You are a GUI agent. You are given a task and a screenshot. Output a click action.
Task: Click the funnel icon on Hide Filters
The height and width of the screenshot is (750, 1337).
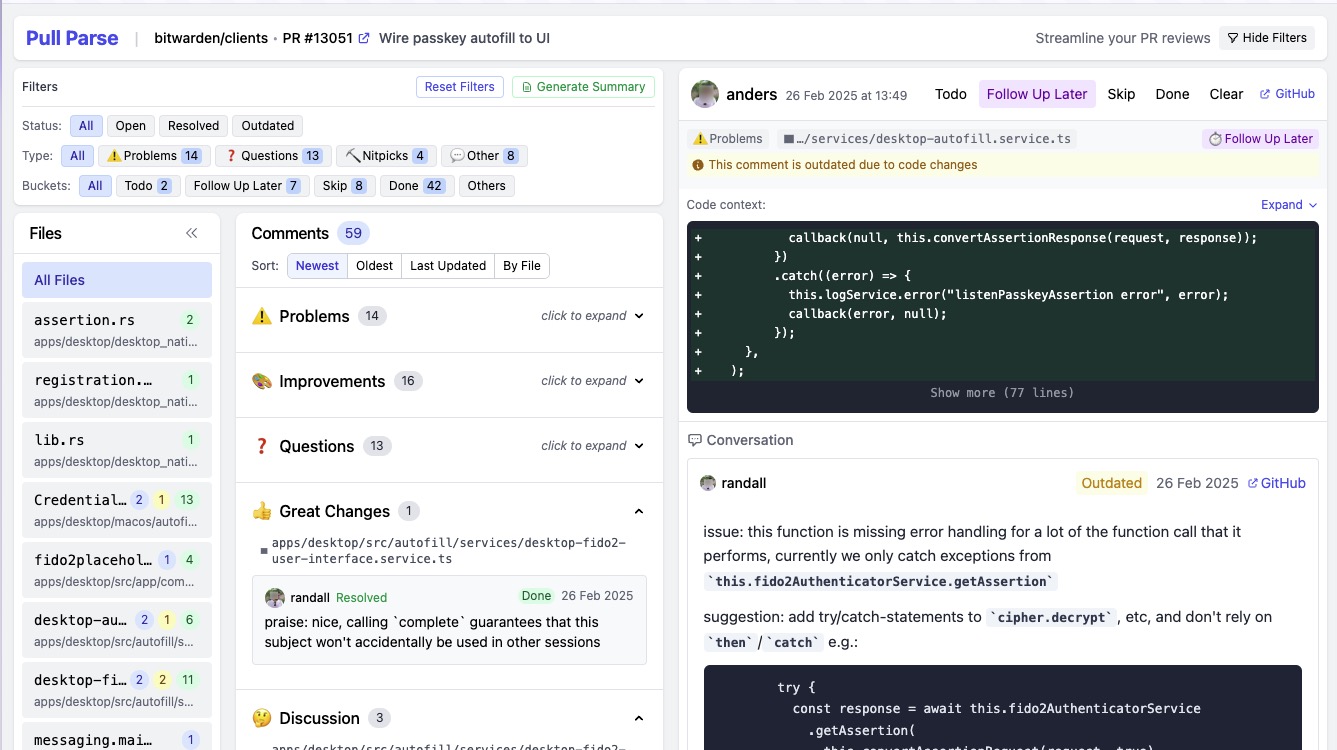[x=1234, y=37]
